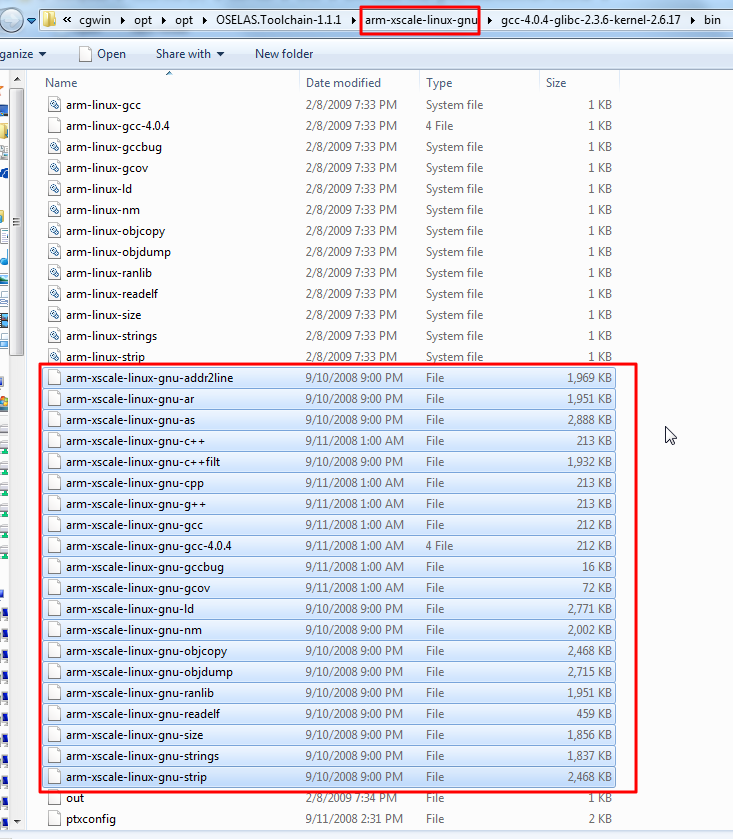Click the arm-xscale-linux-gnu-ld file icon
This screenshot has height=839, width=733.
point(54,609)
